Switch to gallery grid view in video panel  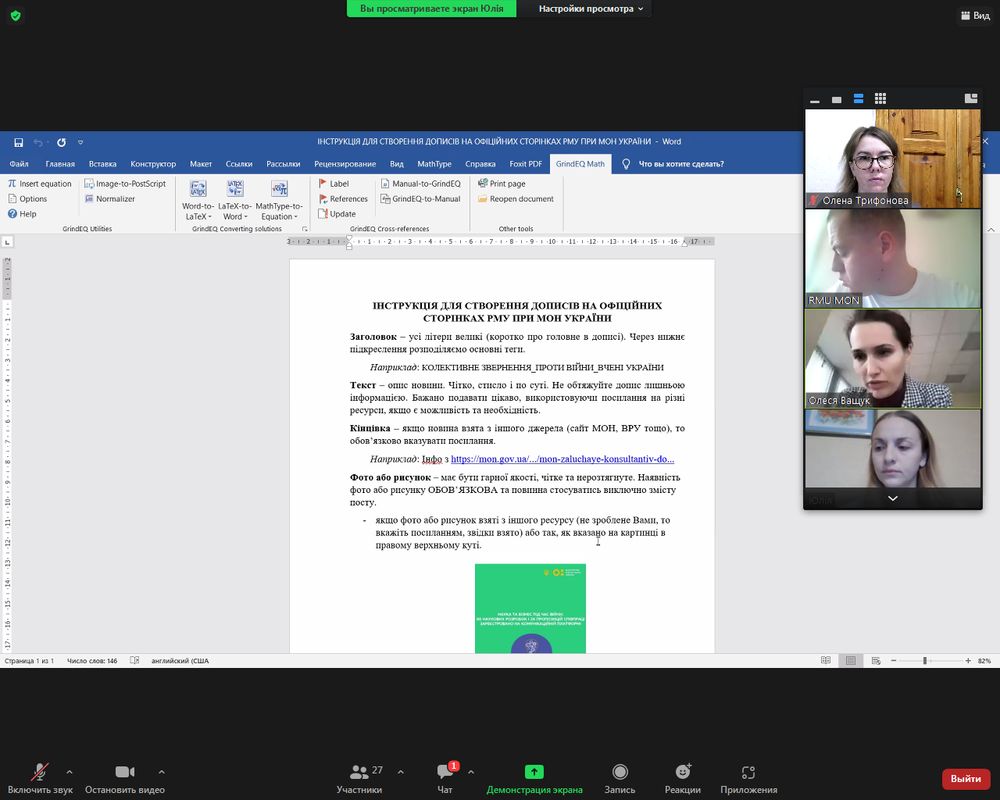pyautogui.click(x=880, y=99)
